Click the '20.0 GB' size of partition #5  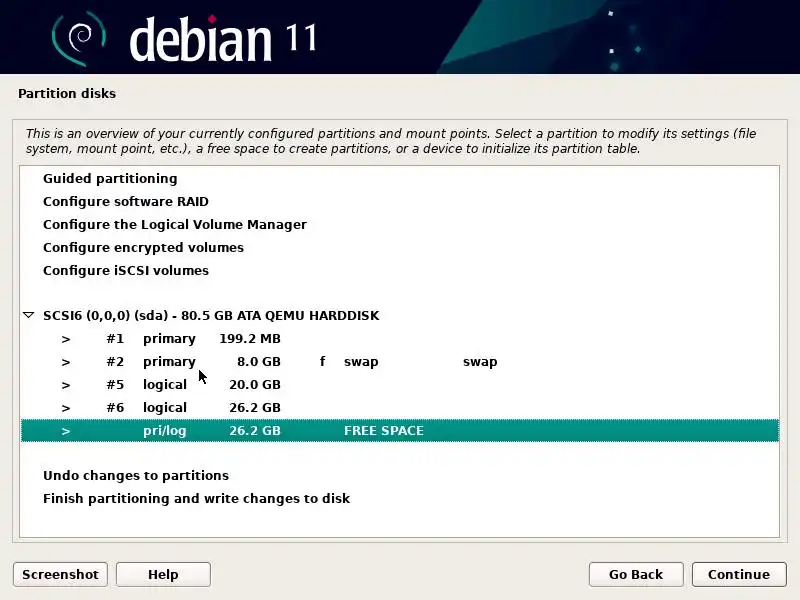pyautogui.click(x=255, y=385)
